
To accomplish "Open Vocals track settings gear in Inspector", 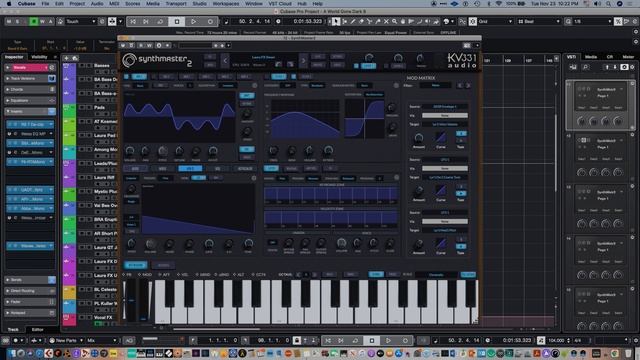I will 52,67.
